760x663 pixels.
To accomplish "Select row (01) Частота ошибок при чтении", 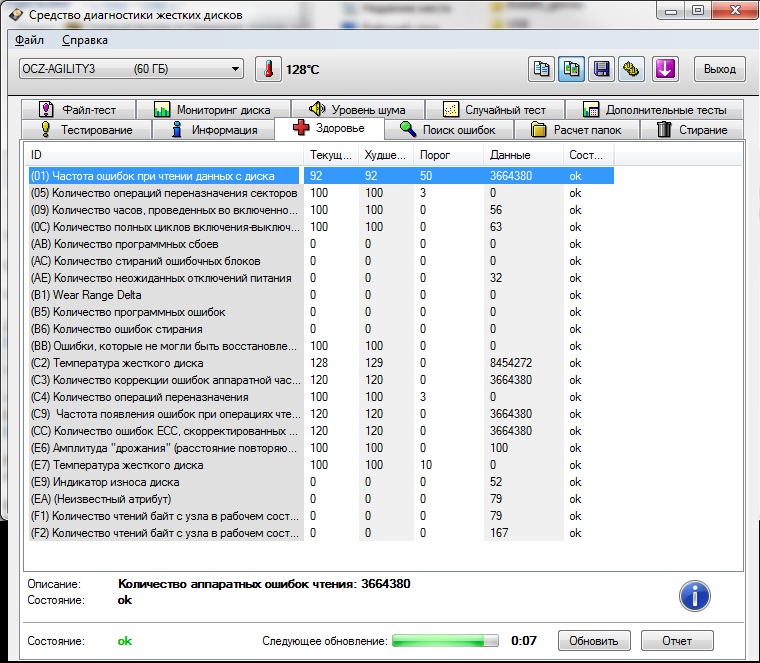I will pyautogui.click(x=321, y=176).
